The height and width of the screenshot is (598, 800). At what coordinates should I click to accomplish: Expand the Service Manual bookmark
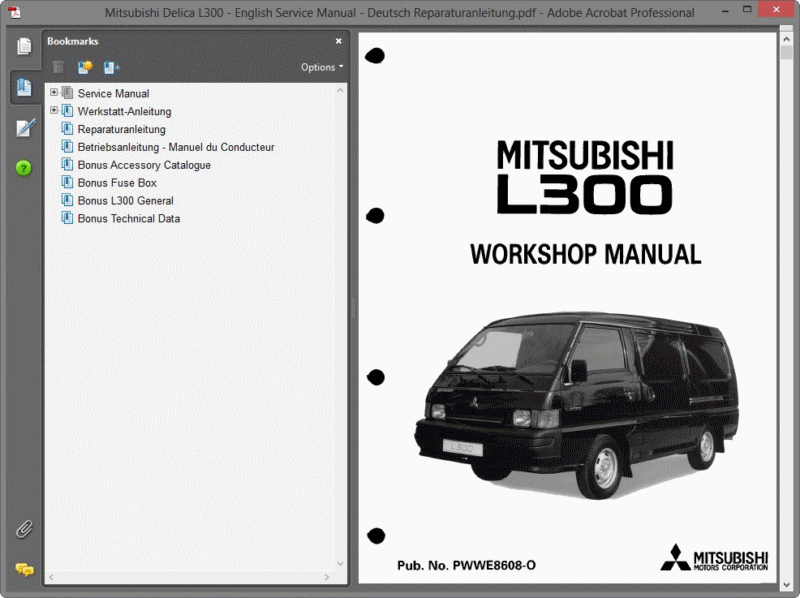coord(54,92)
